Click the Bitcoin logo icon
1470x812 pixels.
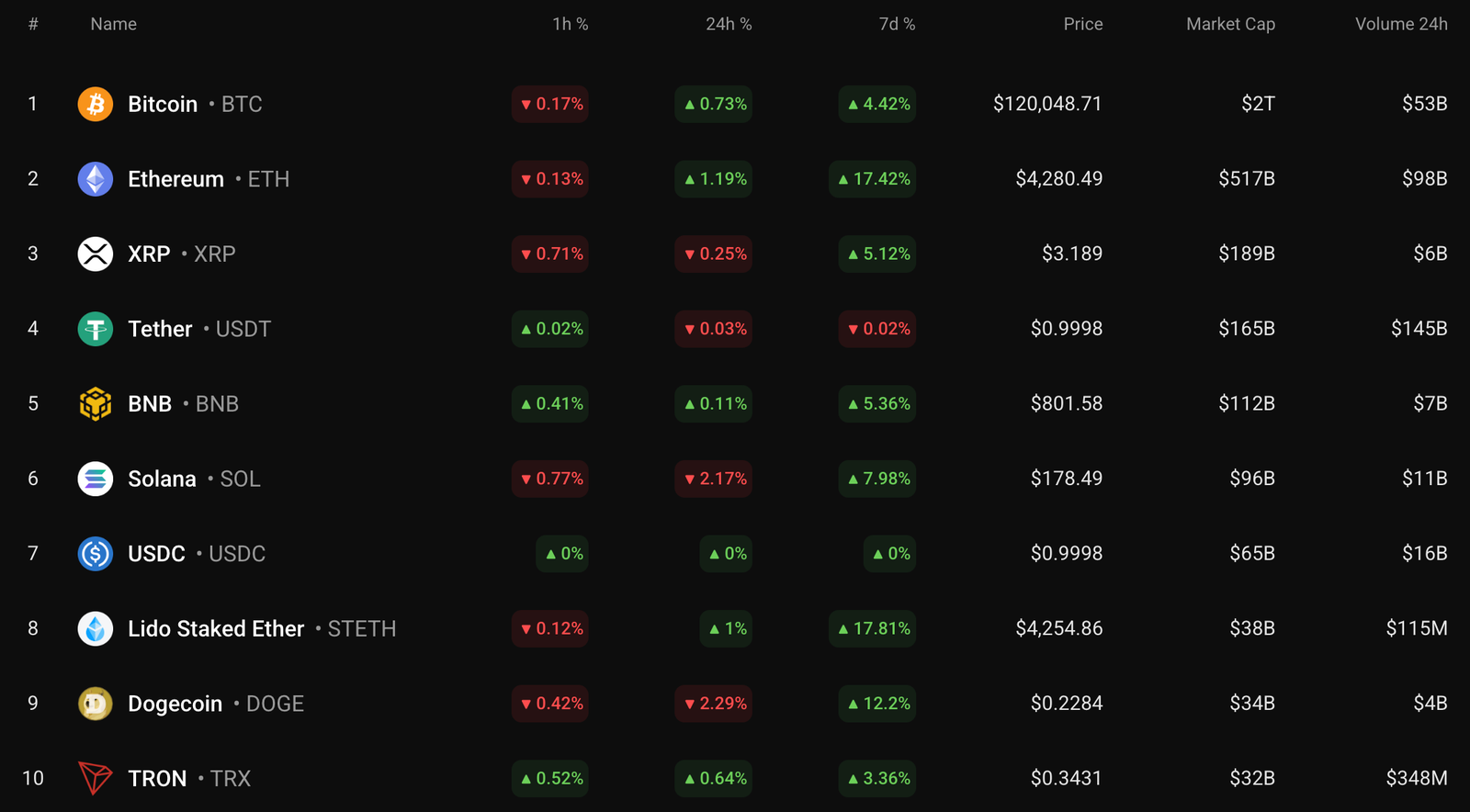click(x=95, y=104)
